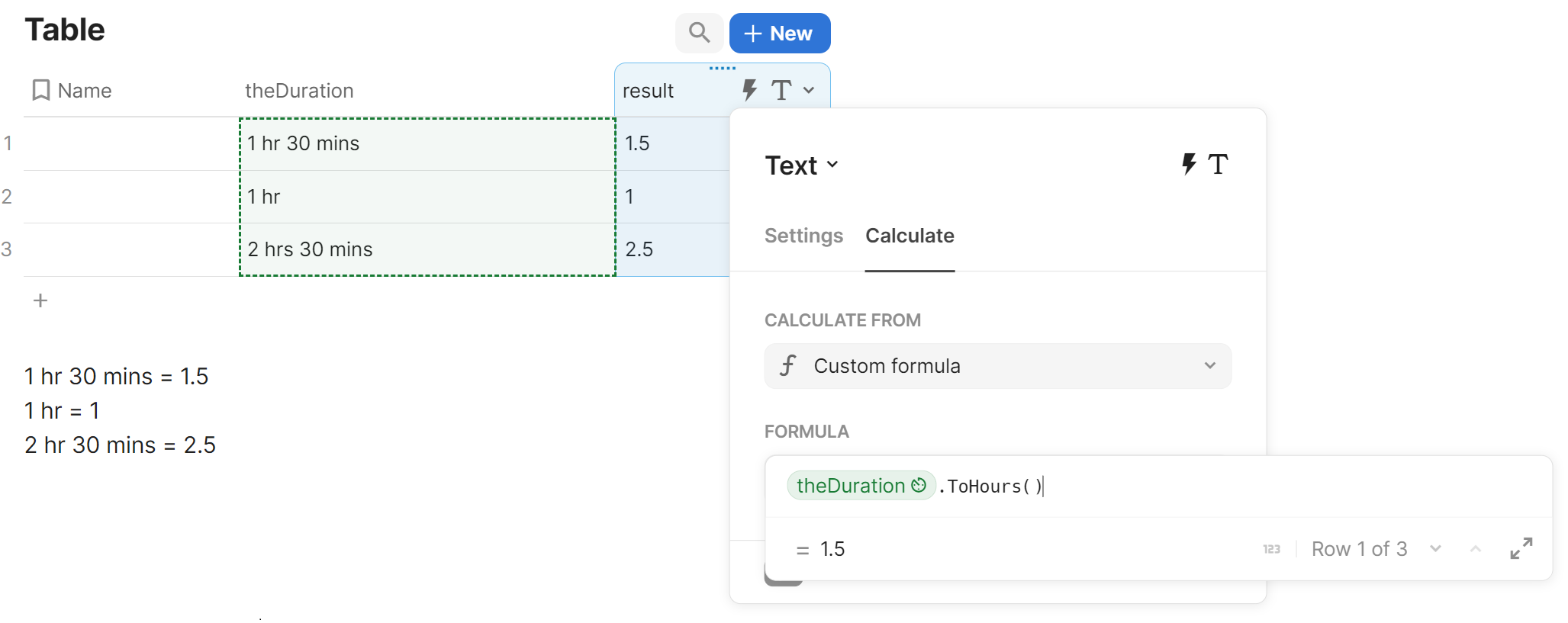Click the T icon in Text panel
Viewport: 1568px width, 623px height.
point(1219,164)
